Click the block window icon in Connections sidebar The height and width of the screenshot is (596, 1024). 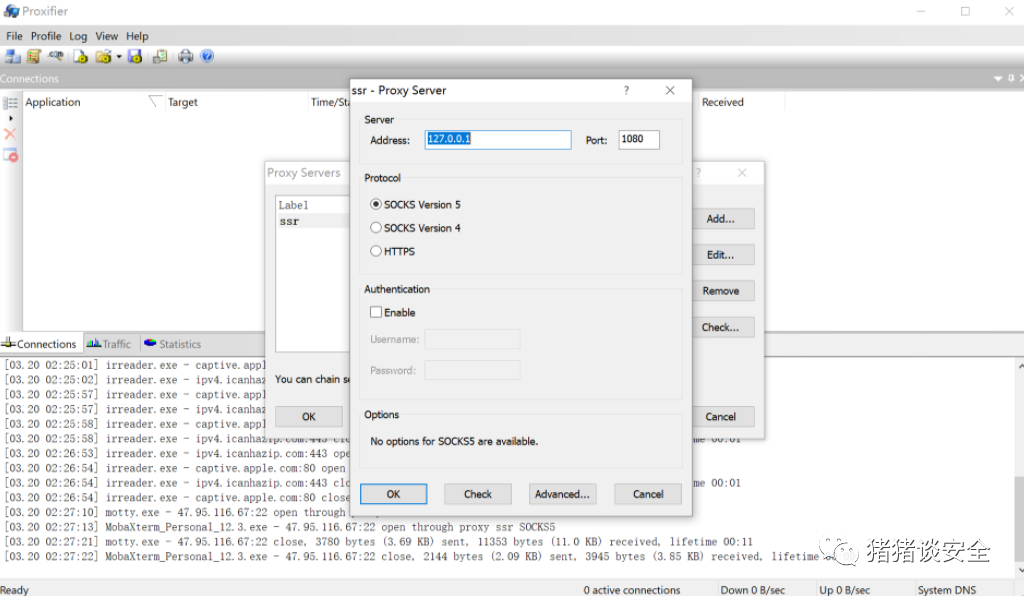10,155
